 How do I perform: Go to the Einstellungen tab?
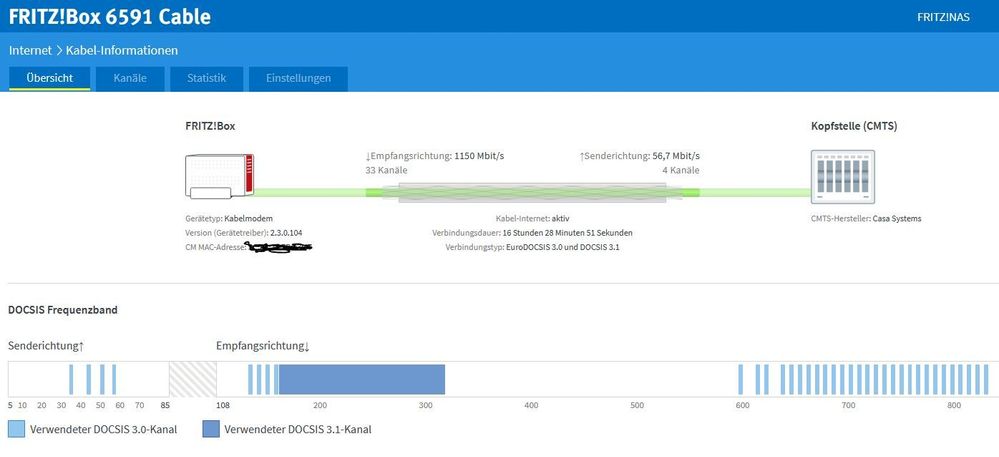pyautogui.click(x=298, y=78)
